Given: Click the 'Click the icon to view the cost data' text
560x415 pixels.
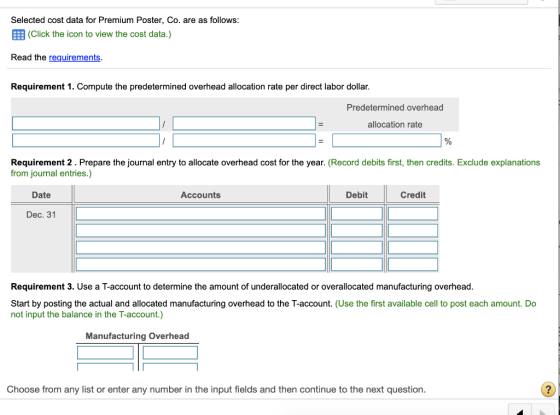Looking at the screenshot, I should tap(100, 34).
